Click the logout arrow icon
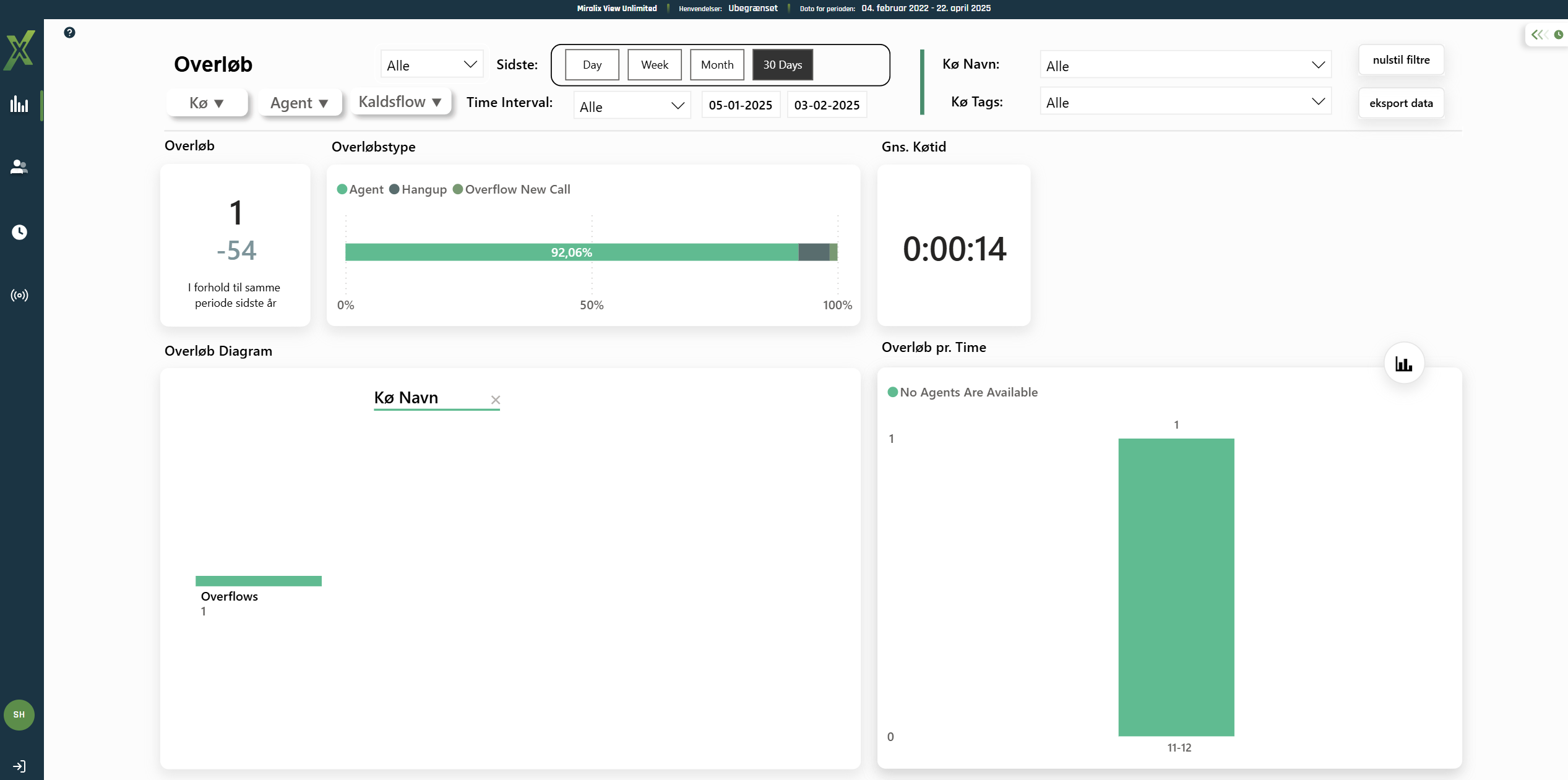Viewport: 1568px width, 780px height. [x=19, y=766]
